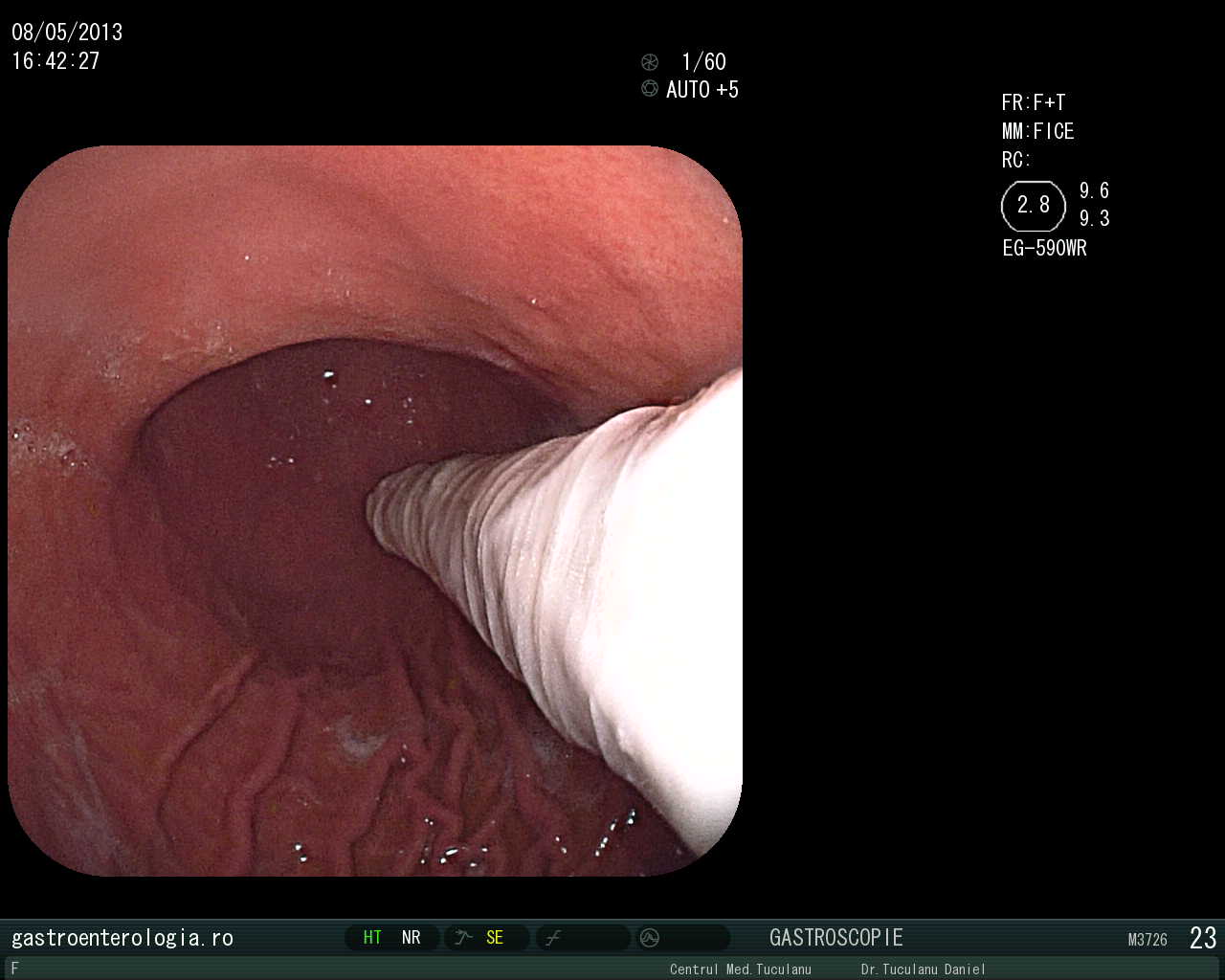Image resolution: width=1225 pixels, height=980 pixels.
Task: Click the MM:FICE mode text
Action: tap(1038, 131)
